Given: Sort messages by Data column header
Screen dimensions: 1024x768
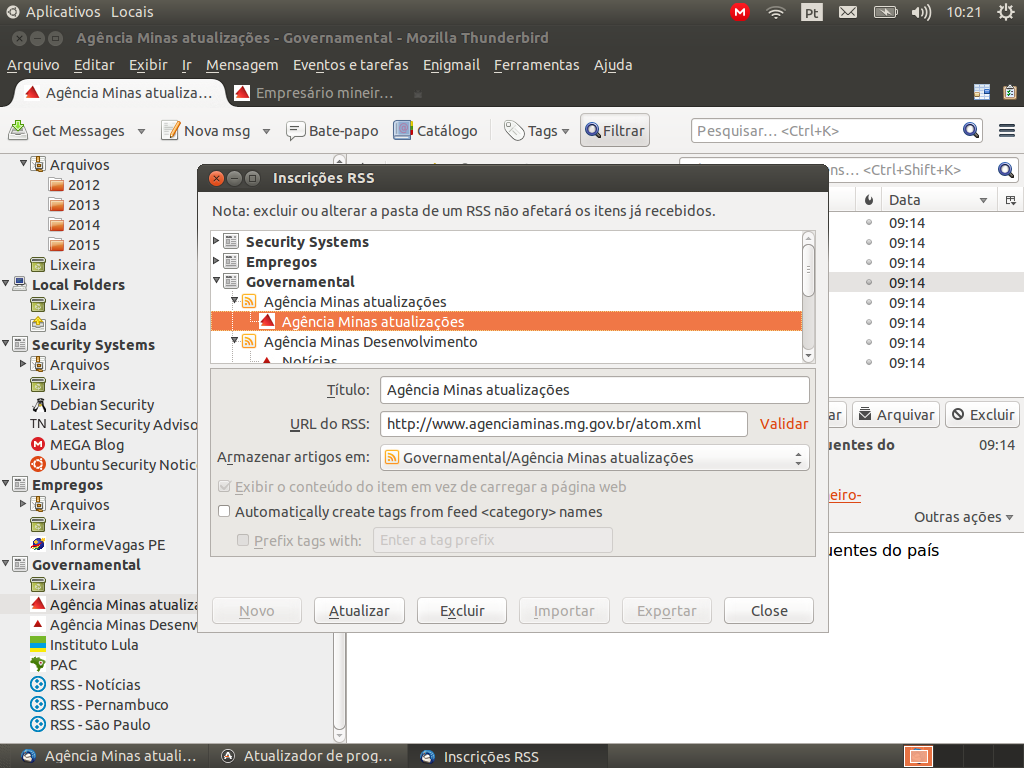Looking at the screenshot, I should [x=938, y=200].
